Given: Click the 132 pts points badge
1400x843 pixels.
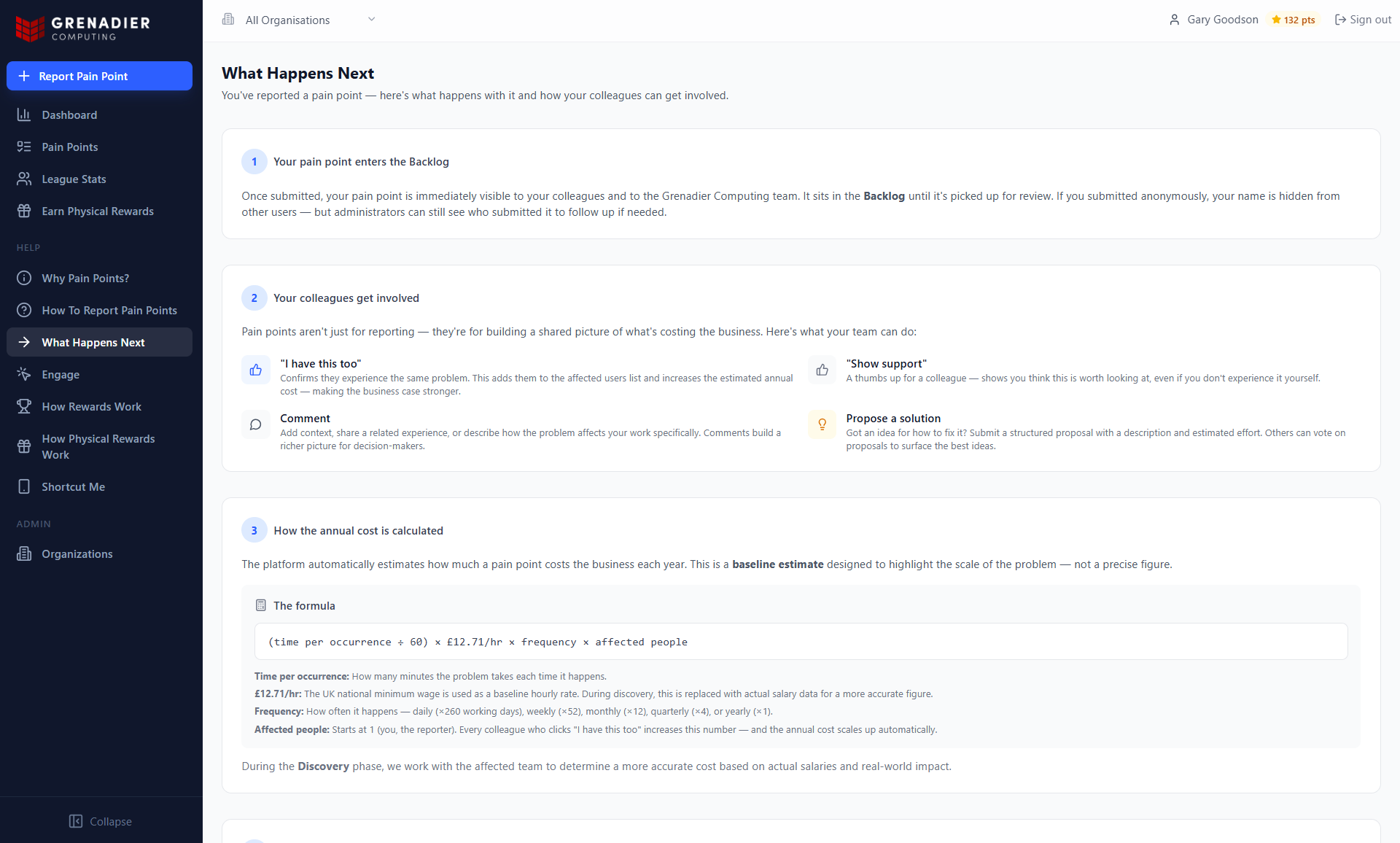Looking at the screenshot, I should pyautogui.click(x=1294, y=20).
